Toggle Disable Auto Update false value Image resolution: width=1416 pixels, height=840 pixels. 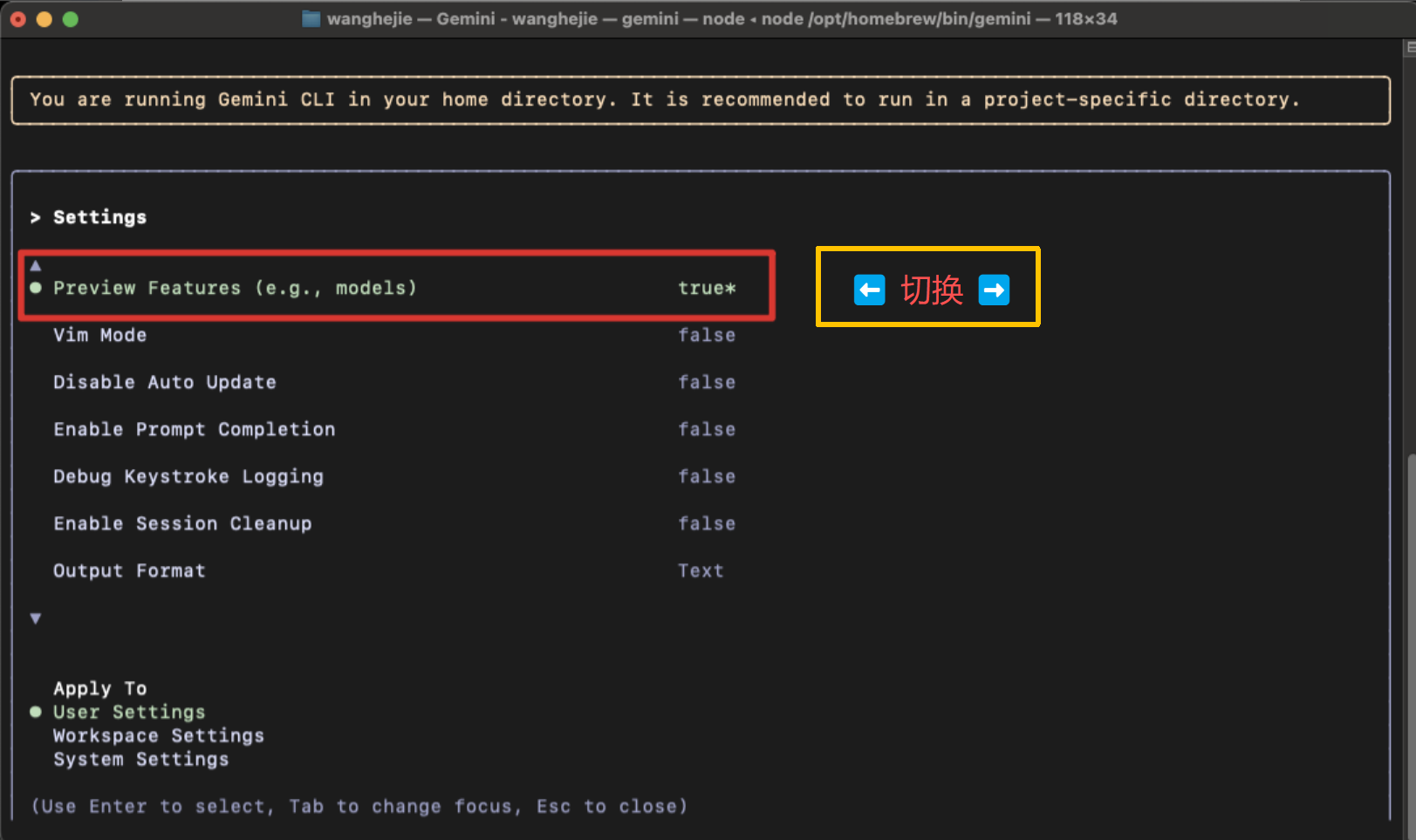coord(707,382)
